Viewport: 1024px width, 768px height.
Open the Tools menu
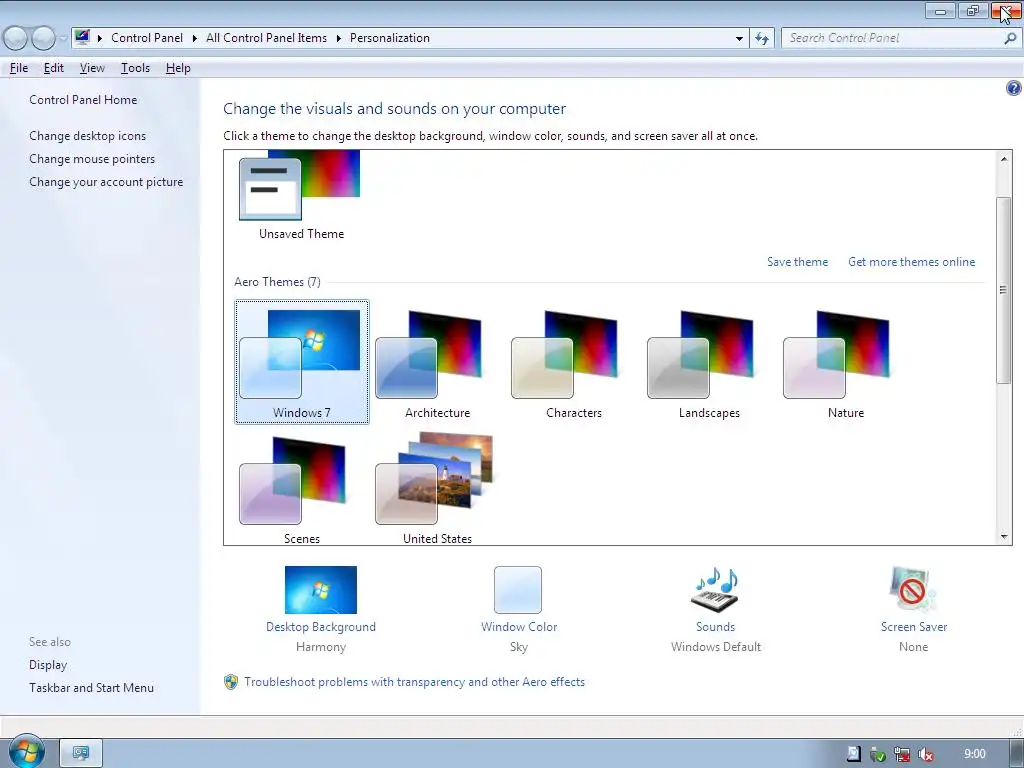(x=135, y=68)
